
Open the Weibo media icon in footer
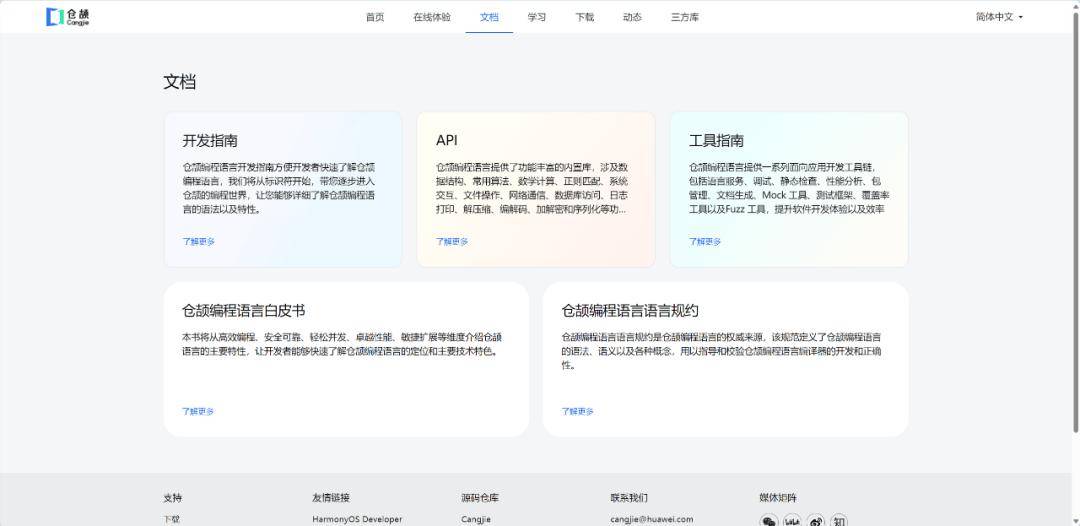click(816, 522)
